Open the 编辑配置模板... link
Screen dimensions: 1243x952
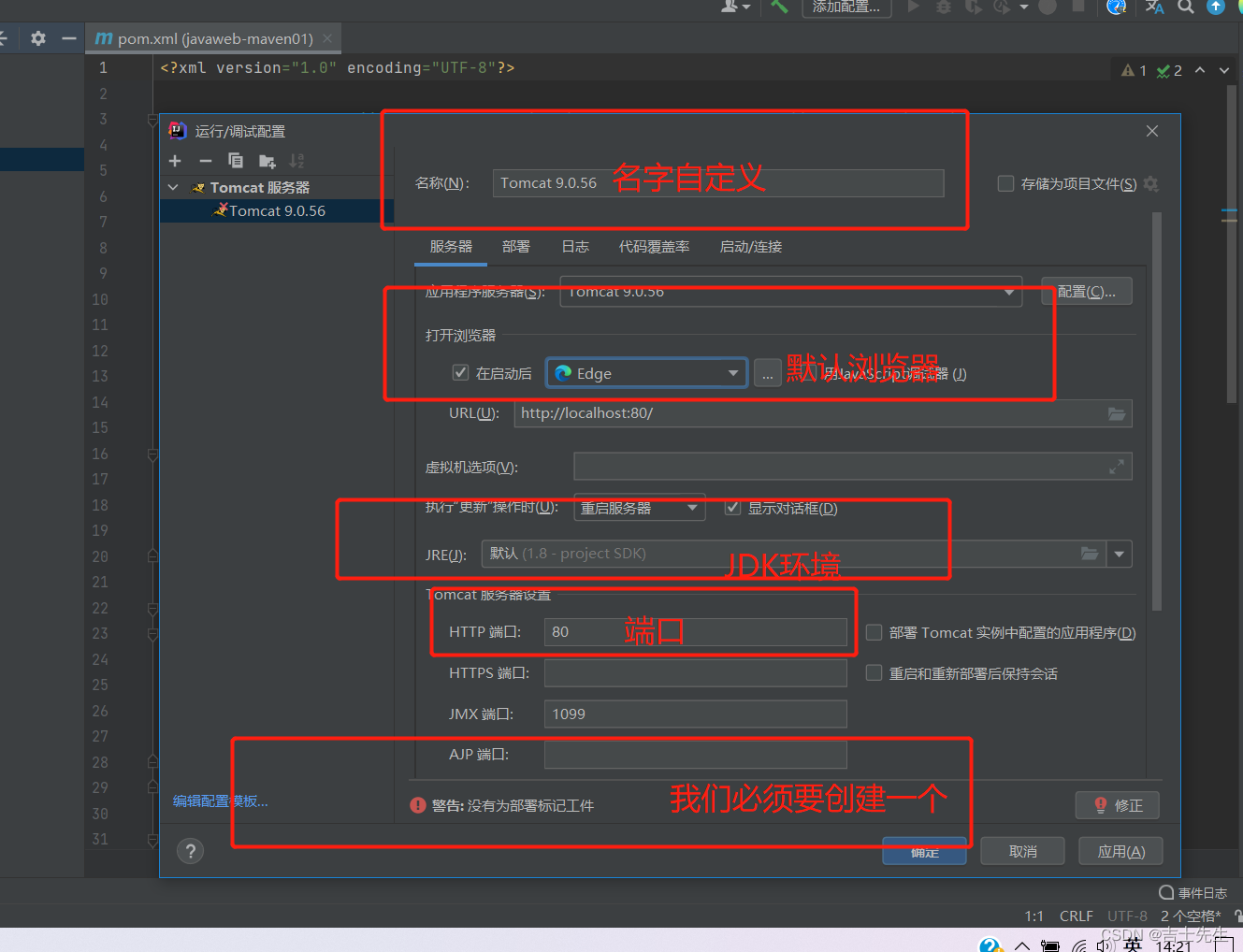tap(221, 801)
